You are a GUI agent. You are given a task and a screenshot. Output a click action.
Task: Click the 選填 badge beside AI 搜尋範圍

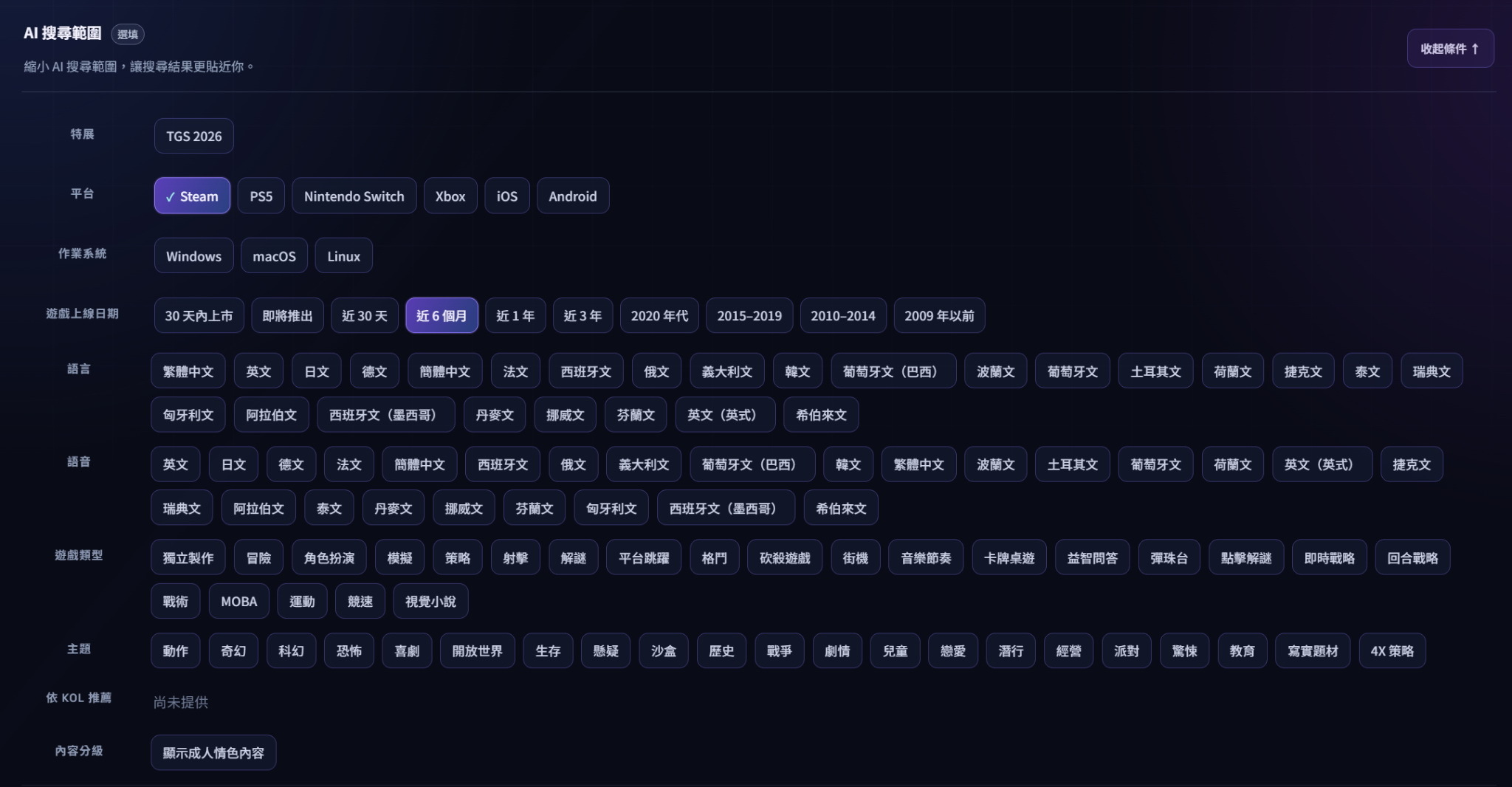pyautogui.click(x=127, y=34)
